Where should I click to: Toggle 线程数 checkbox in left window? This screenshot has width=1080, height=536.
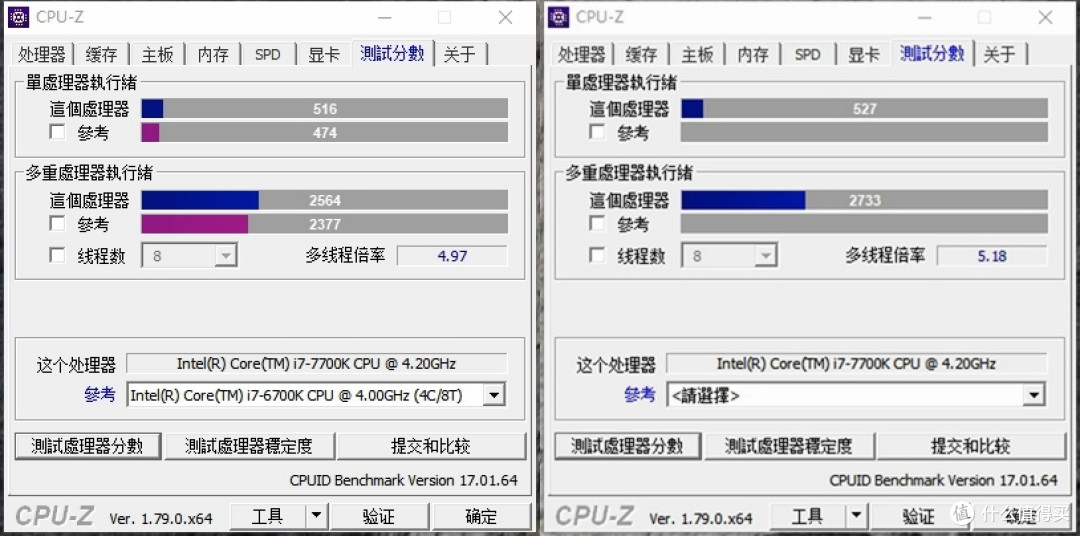point(58,256)
